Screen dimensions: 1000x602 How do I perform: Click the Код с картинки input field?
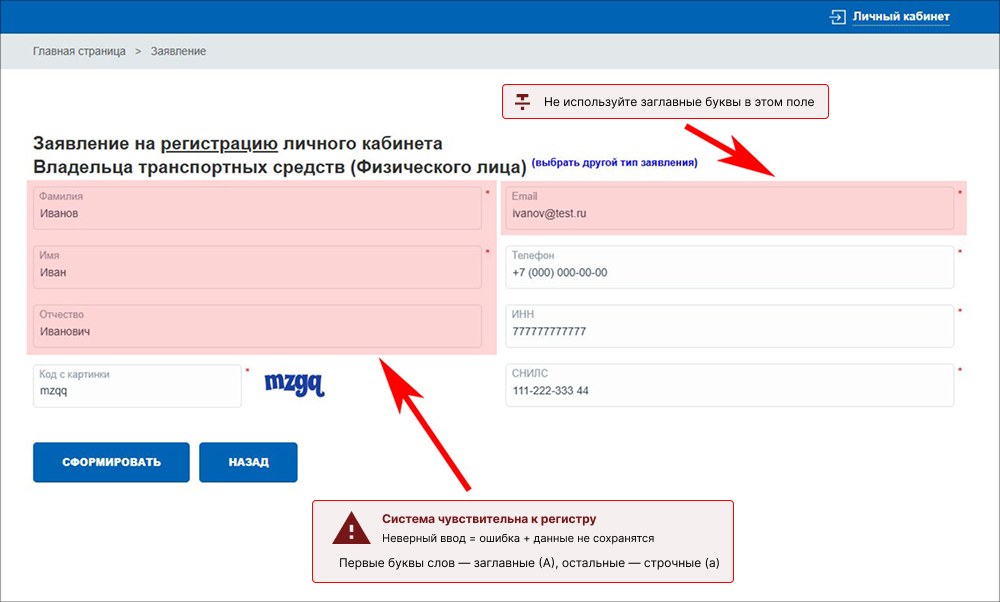tap(137, 385)
